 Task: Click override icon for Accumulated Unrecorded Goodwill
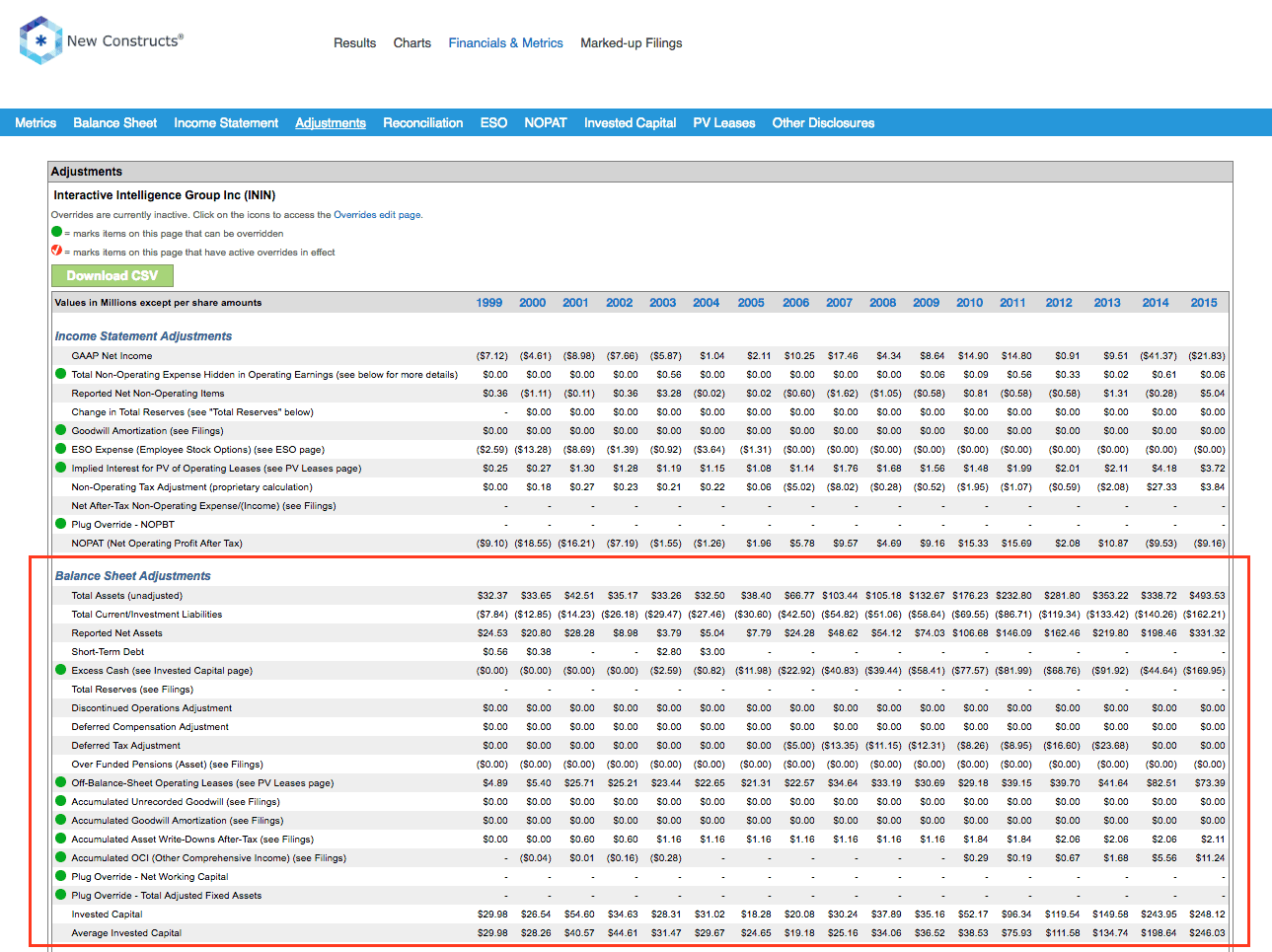coord(60,801)
